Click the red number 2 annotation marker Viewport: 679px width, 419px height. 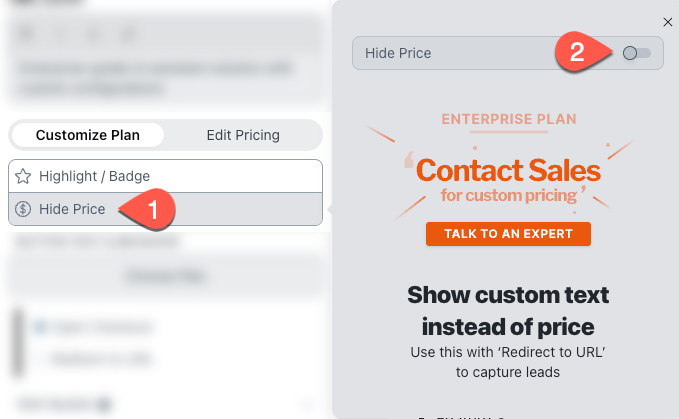point(576,53)
